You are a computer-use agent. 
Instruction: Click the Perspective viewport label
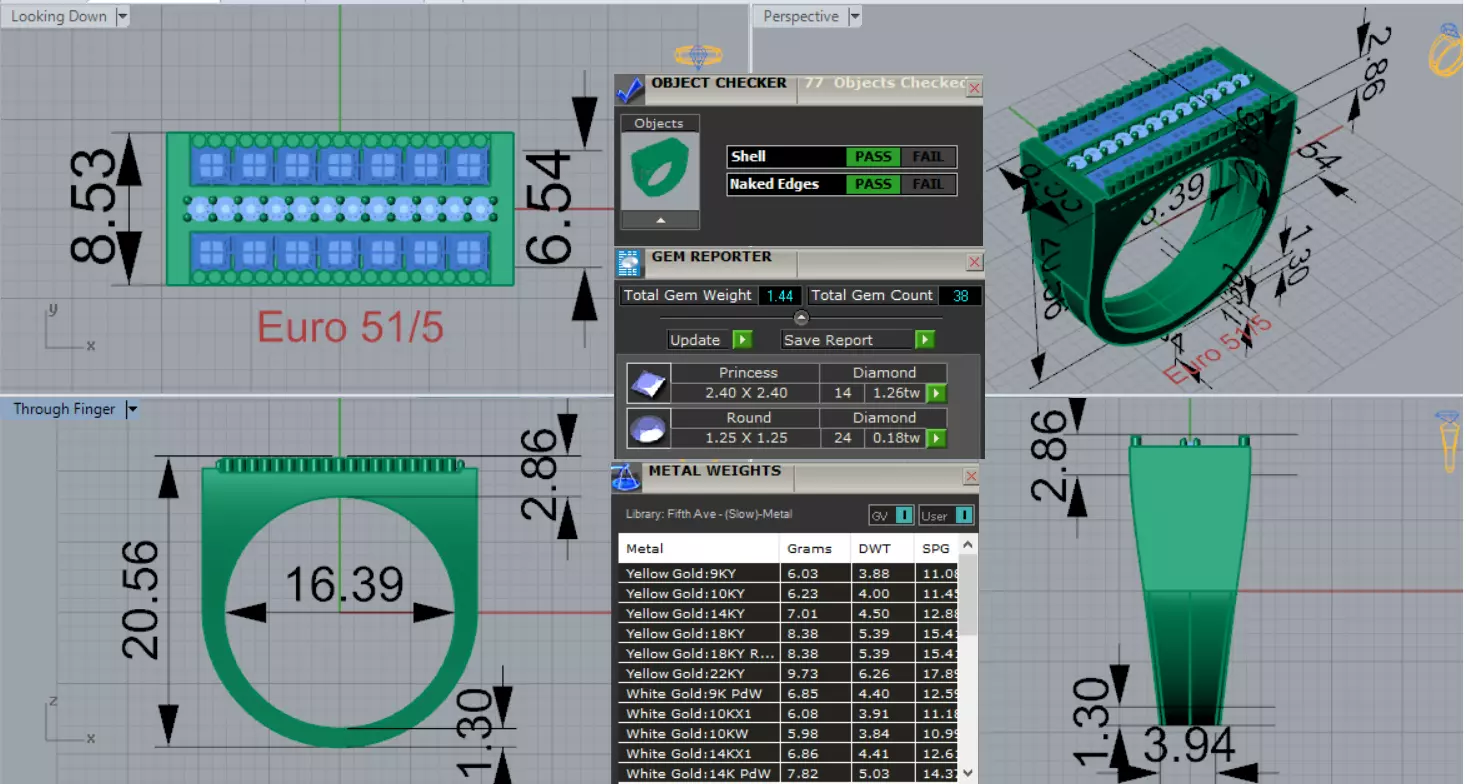(801, 17)
